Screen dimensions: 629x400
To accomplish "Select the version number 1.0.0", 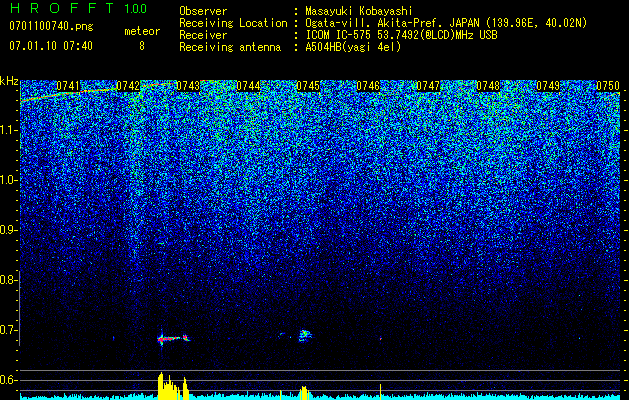I will [x=136, y=8].
